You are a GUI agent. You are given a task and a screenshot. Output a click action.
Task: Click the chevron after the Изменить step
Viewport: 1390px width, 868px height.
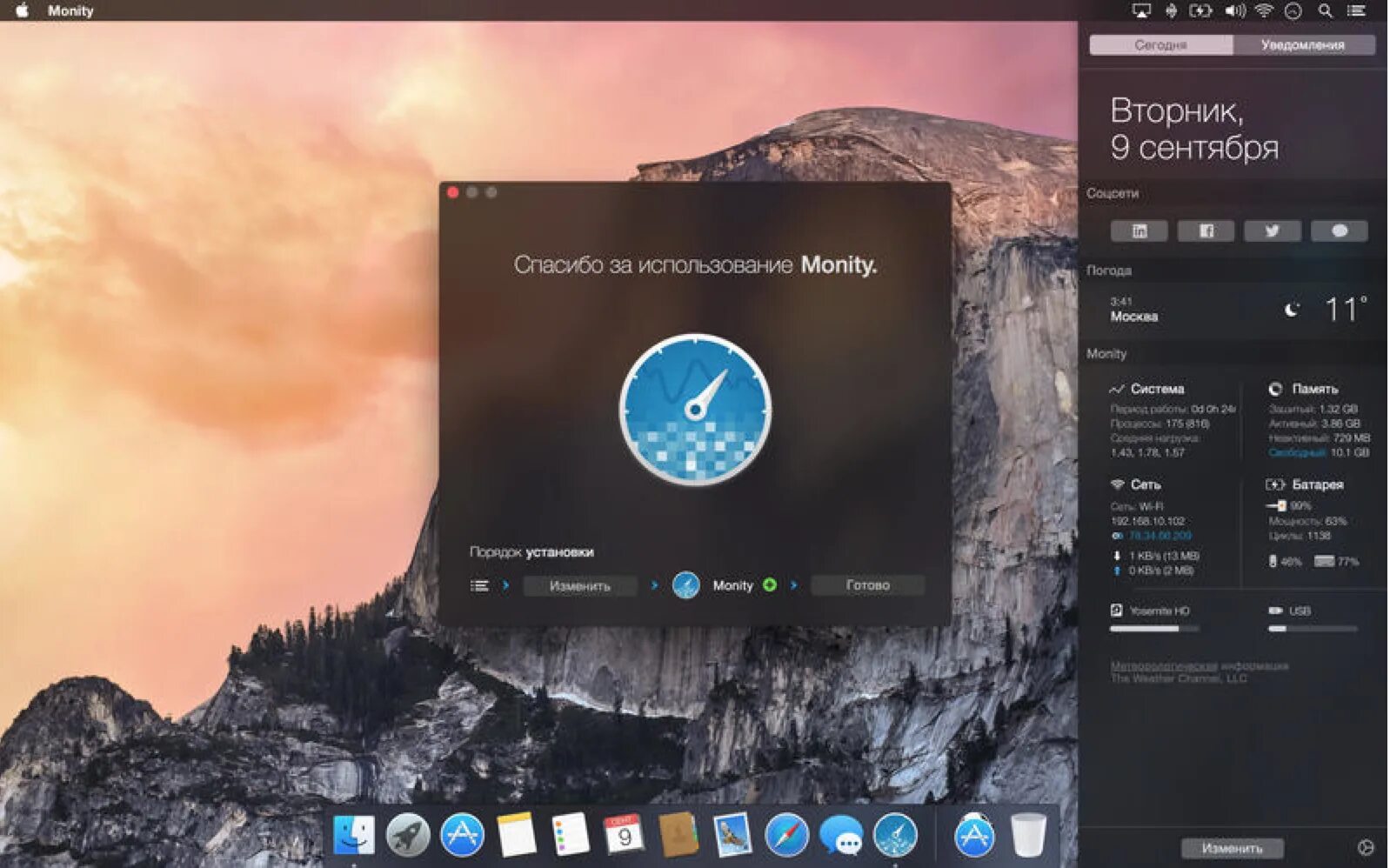[654, 585]
